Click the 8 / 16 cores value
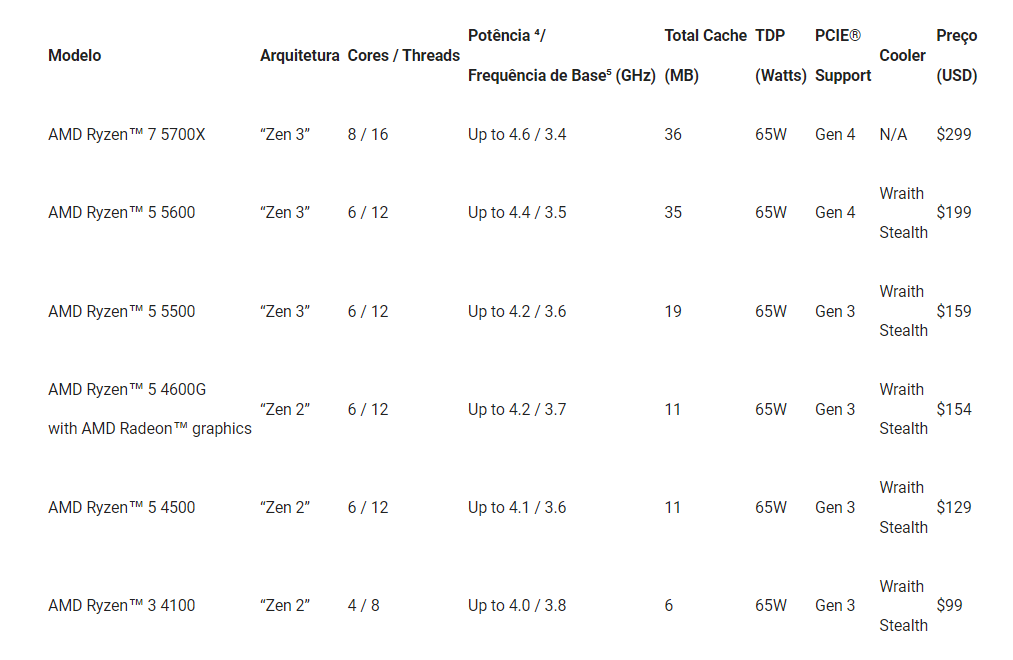 [x=367, y=134]
